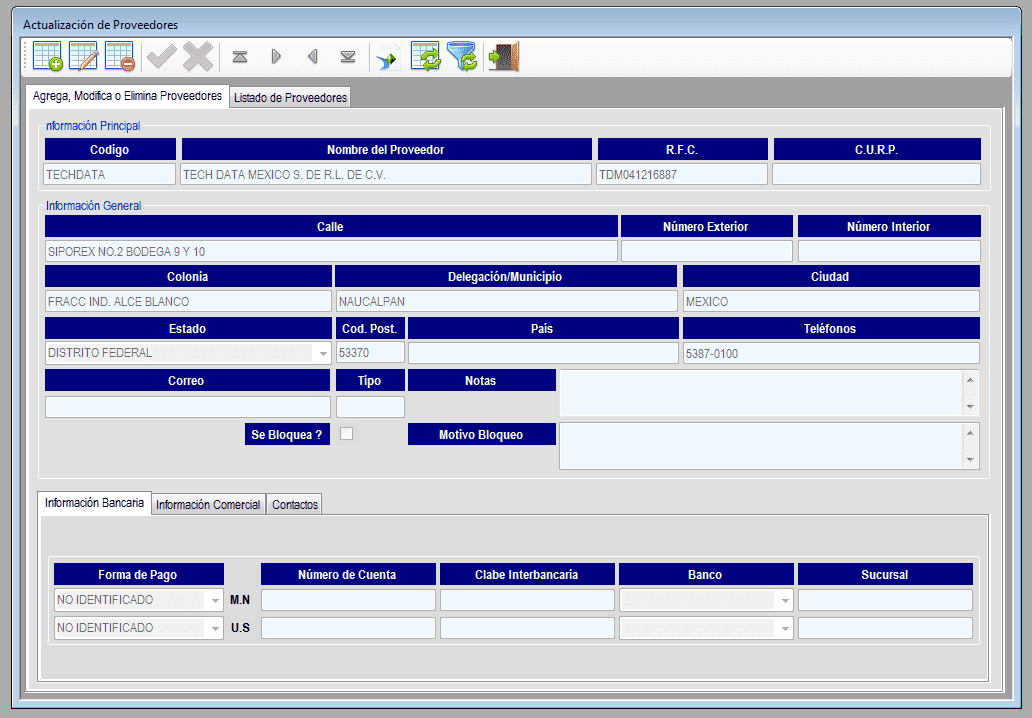
Task: Click the Calle field SIPOREX NO.2
Action: (331, 251)
